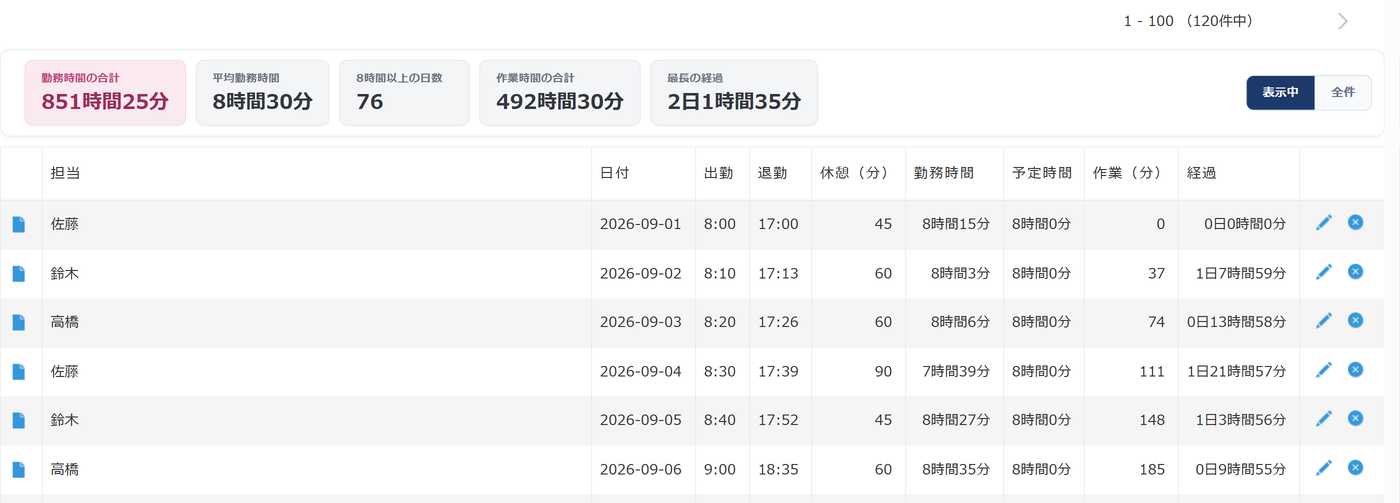Click the 経過 value 0日13時間58分
This screenshot has width=1400, height=503.
pos(1237,322)
